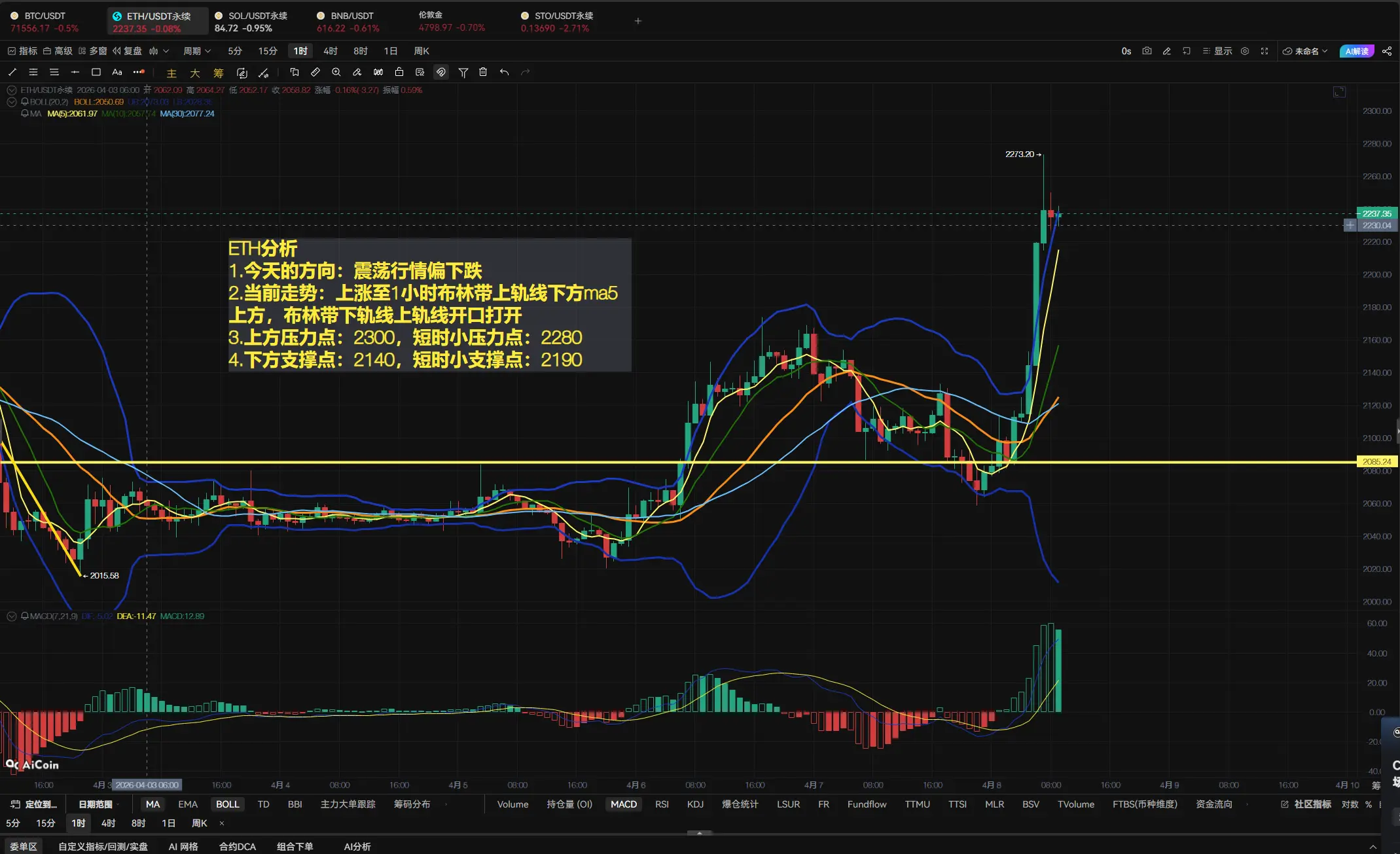Select the ruler measure tool

(315, 72)
